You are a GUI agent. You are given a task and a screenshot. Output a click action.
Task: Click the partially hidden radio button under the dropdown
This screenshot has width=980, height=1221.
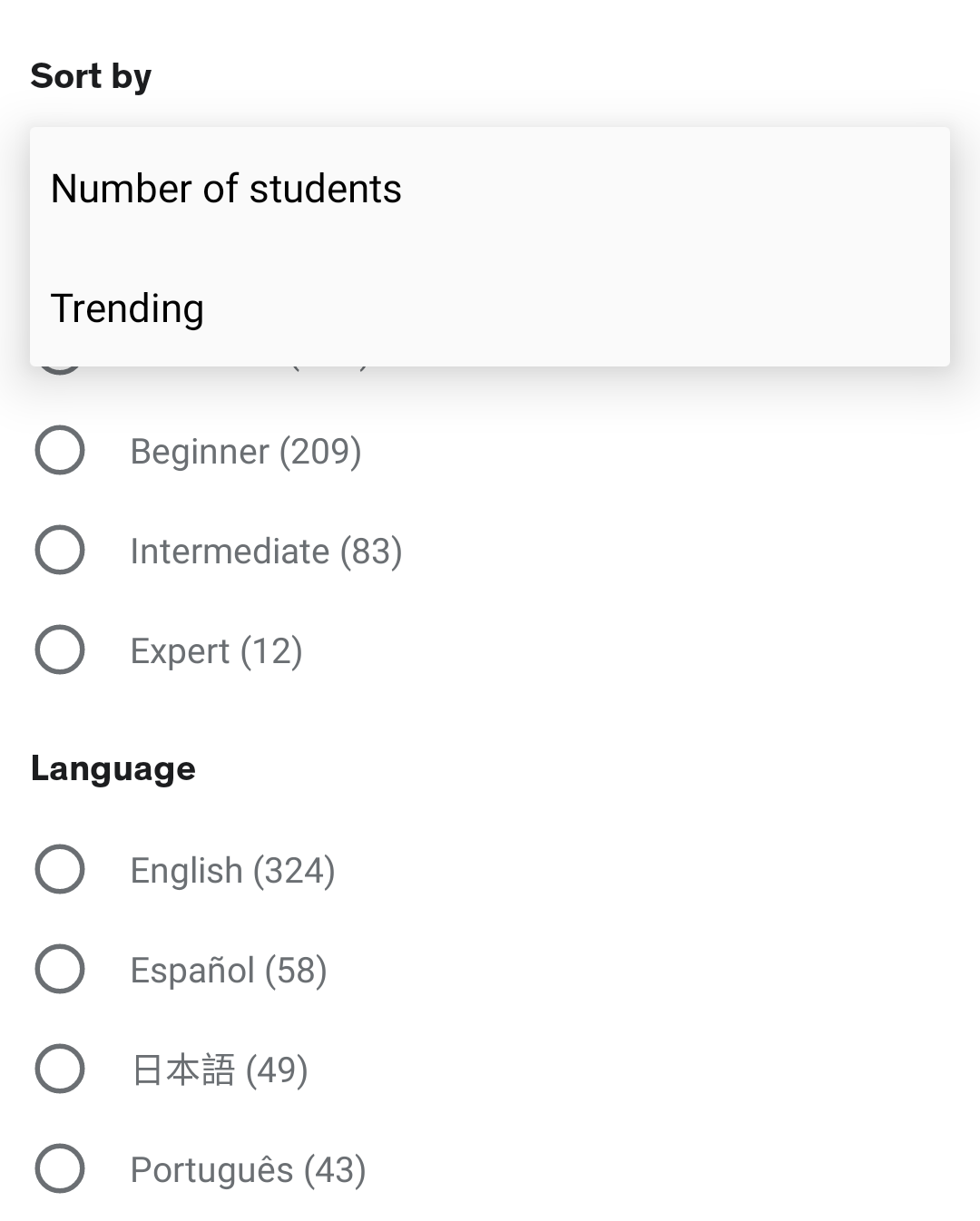60,370
